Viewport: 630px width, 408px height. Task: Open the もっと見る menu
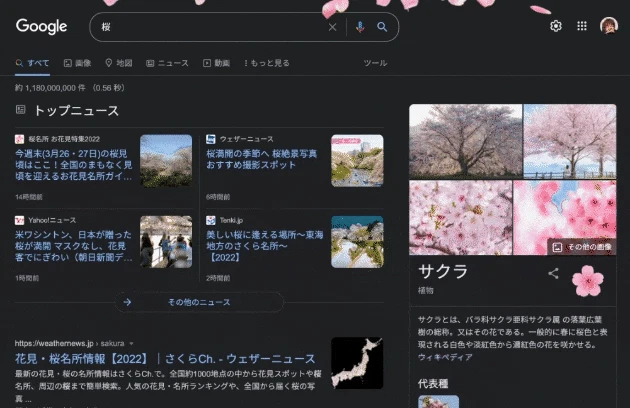pos(267,63)
